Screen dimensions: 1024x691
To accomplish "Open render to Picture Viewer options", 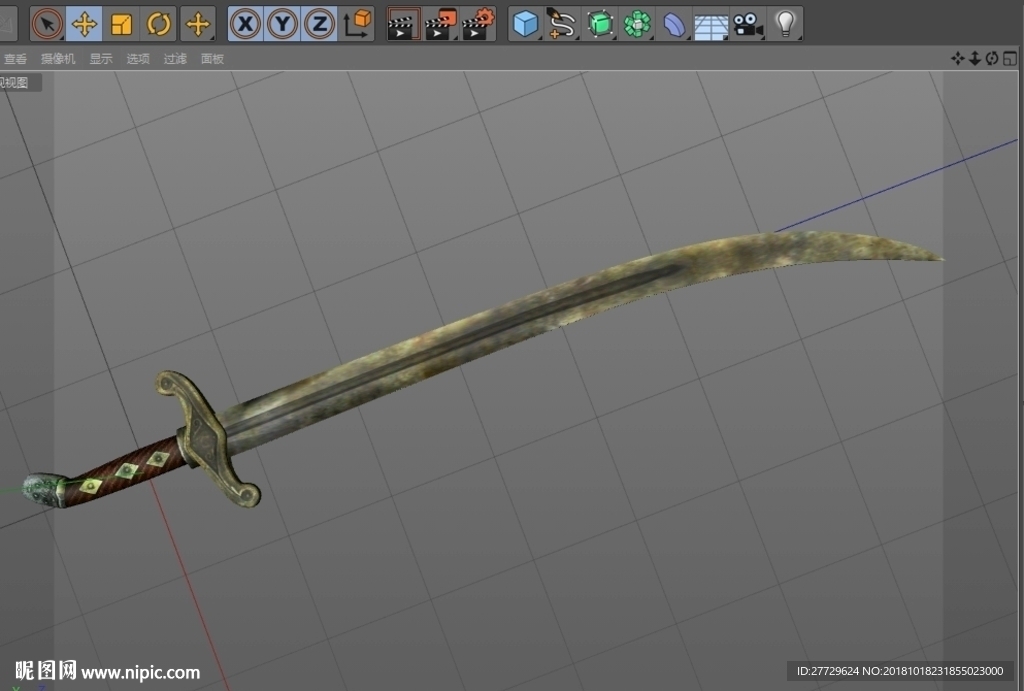I will pos(441,24).
